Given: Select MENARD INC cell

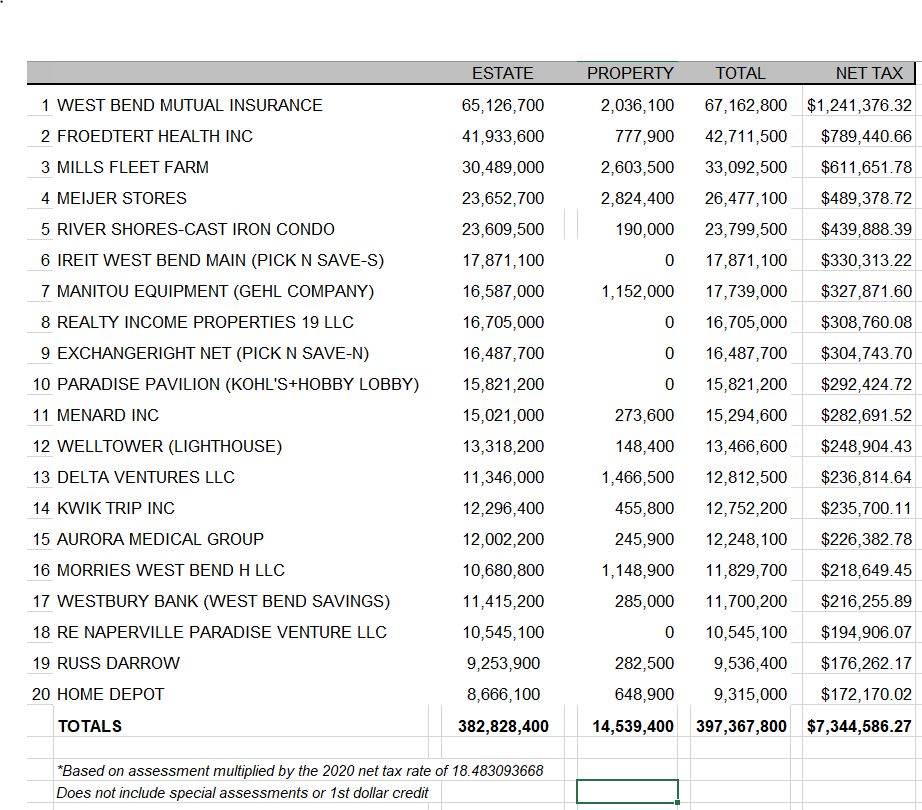Looking at the screenshot, I should pos(108,416).
